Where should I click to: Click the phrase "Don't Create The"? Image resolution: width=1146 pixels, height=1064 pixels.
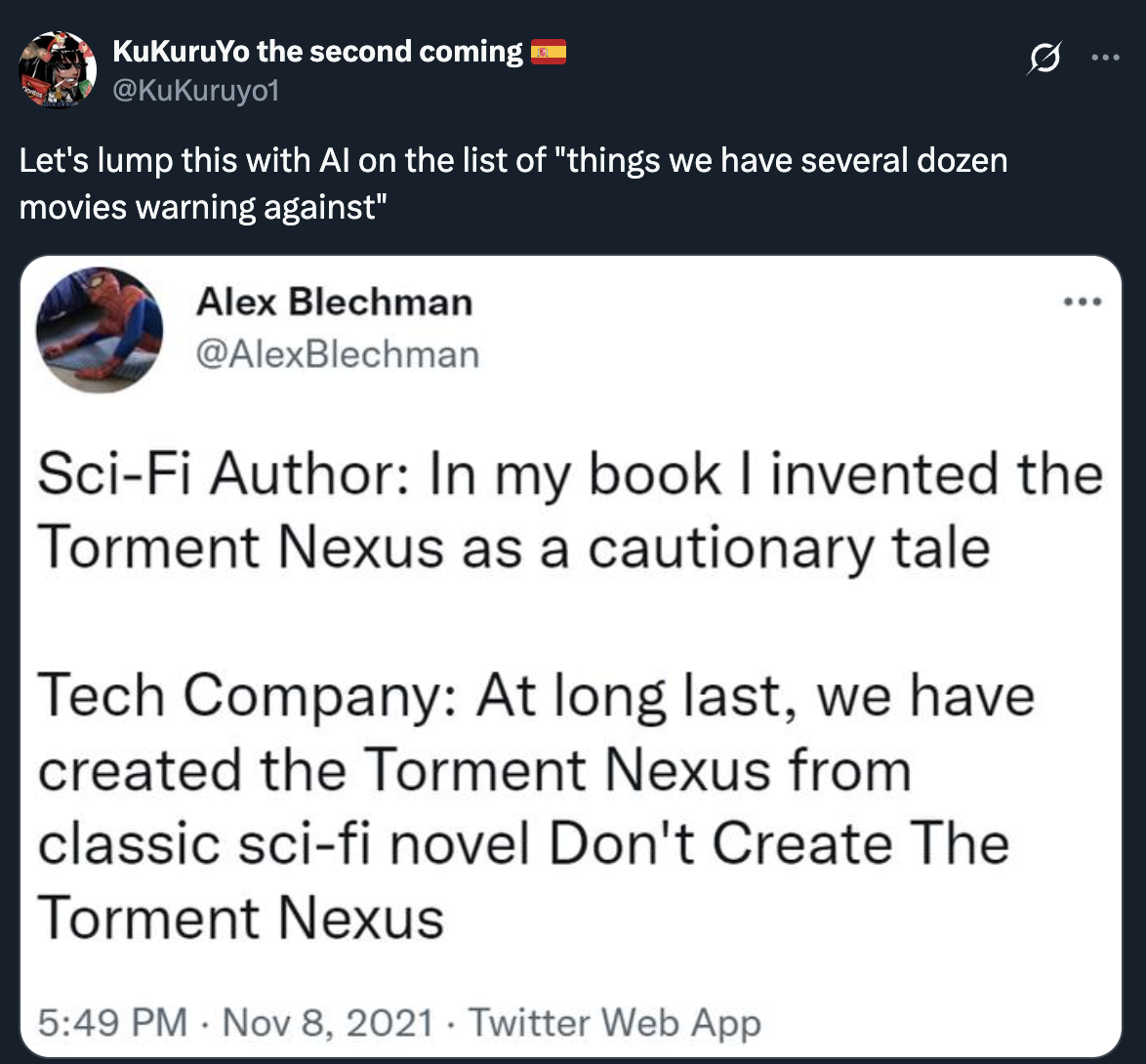(x=778, y=843)
